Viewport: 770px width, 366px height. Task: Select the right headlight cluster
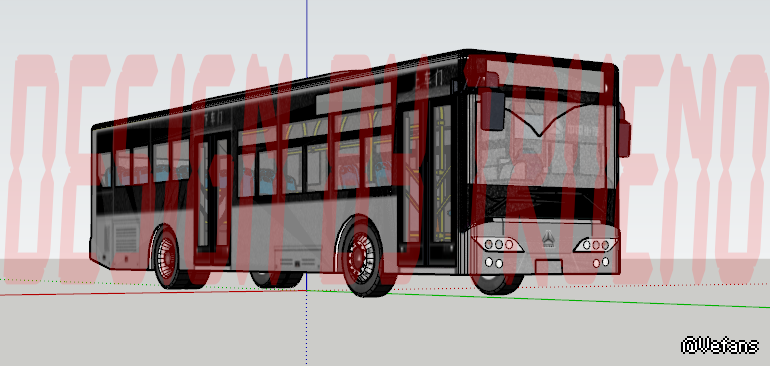[x=596, y=245]
